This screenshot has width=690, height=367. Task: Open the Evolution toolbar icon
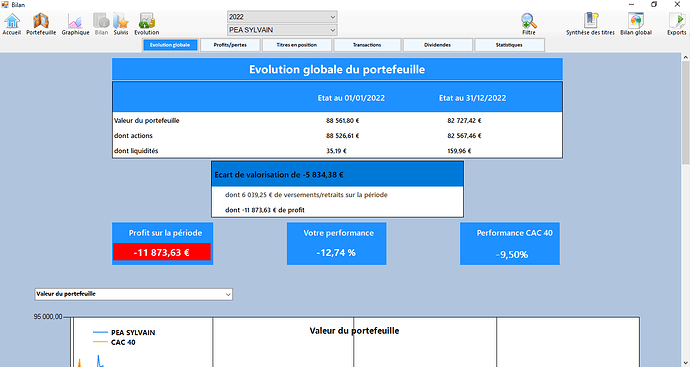tap(147, 24)
